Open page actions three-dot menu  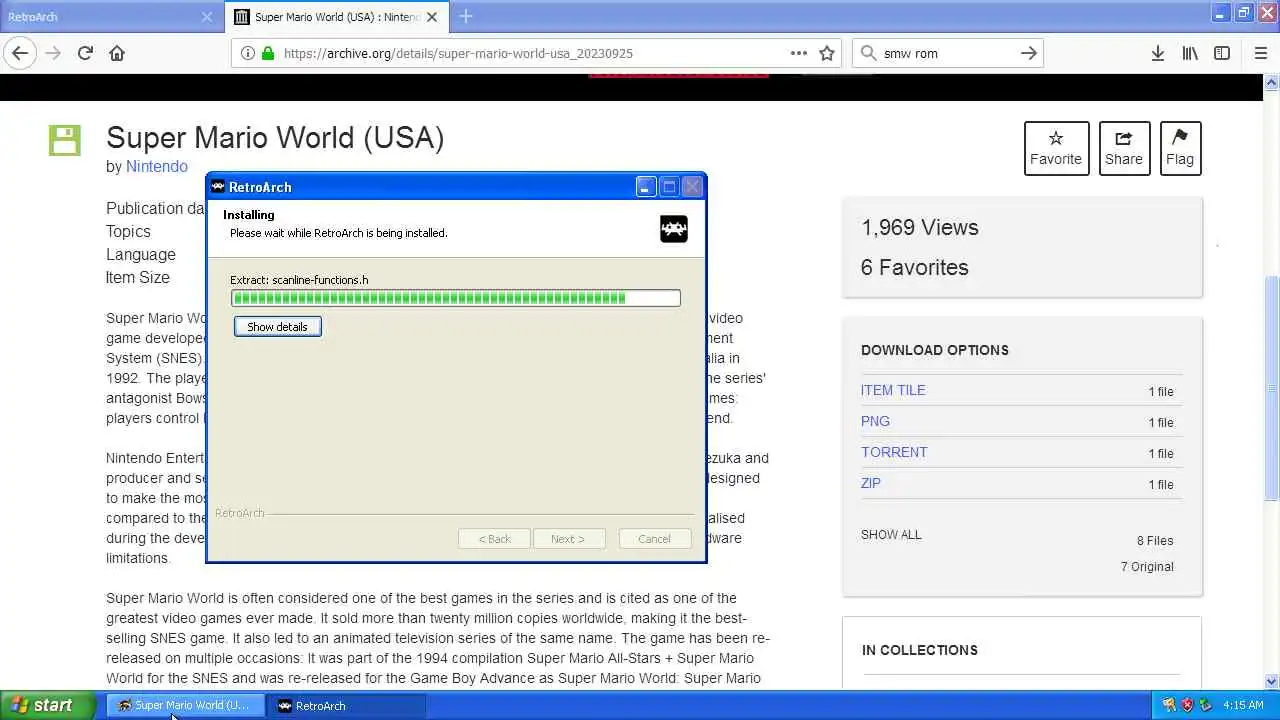(x=798, y=53)
